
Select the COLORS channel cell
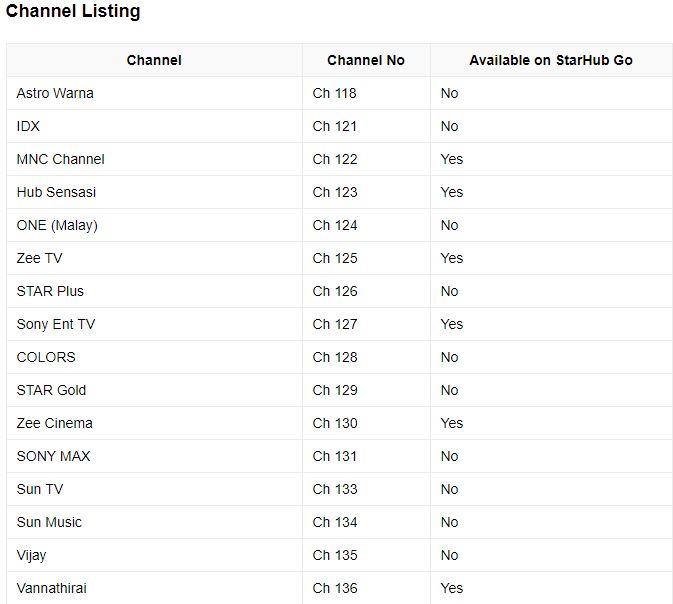(x=46, y=357)
